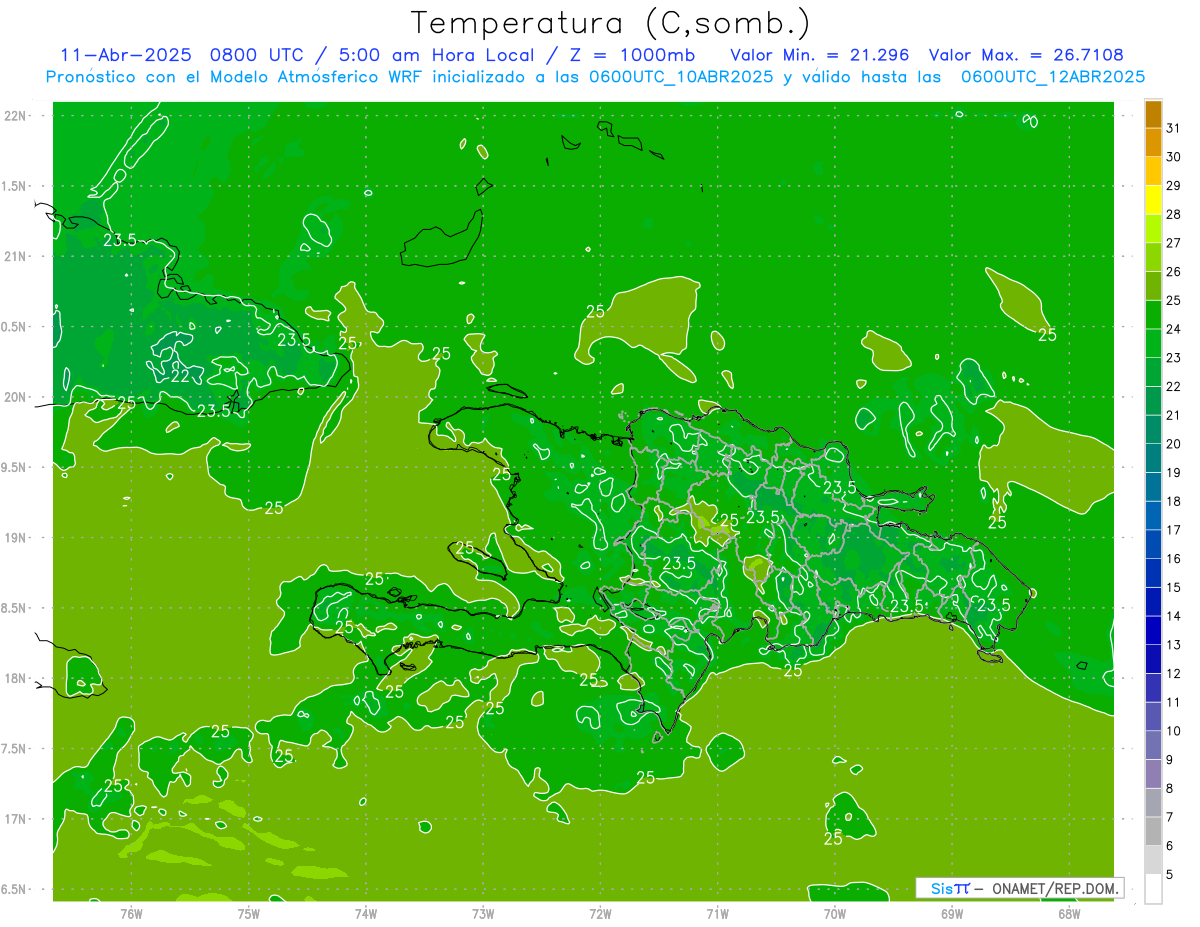Pick the dark blue swatch between 12 and 13
1200x927 pixels.
pyautogui.click(x=1153, y=659)
